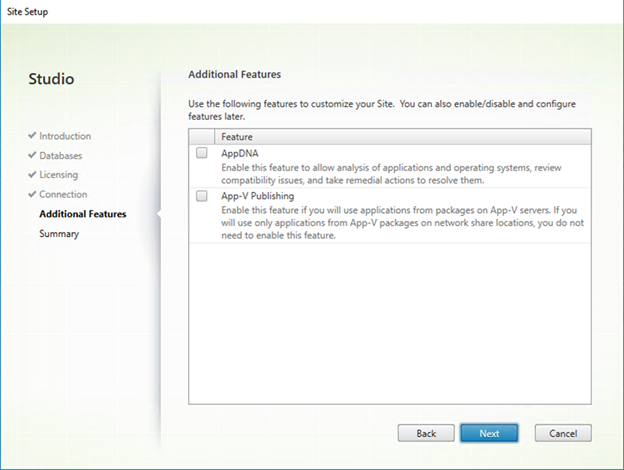624x470 pixels.
Task: Click the Feature column header
Action: [x=403, y=137]
